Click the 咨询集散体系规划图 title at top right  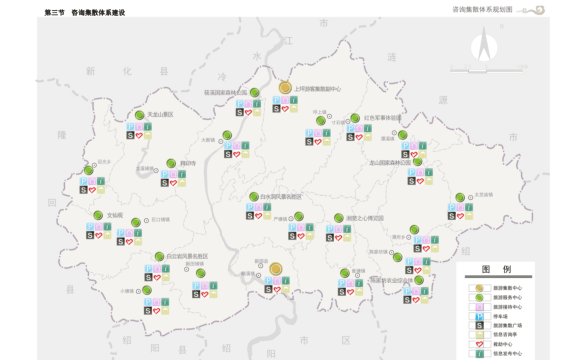[482, 10]
